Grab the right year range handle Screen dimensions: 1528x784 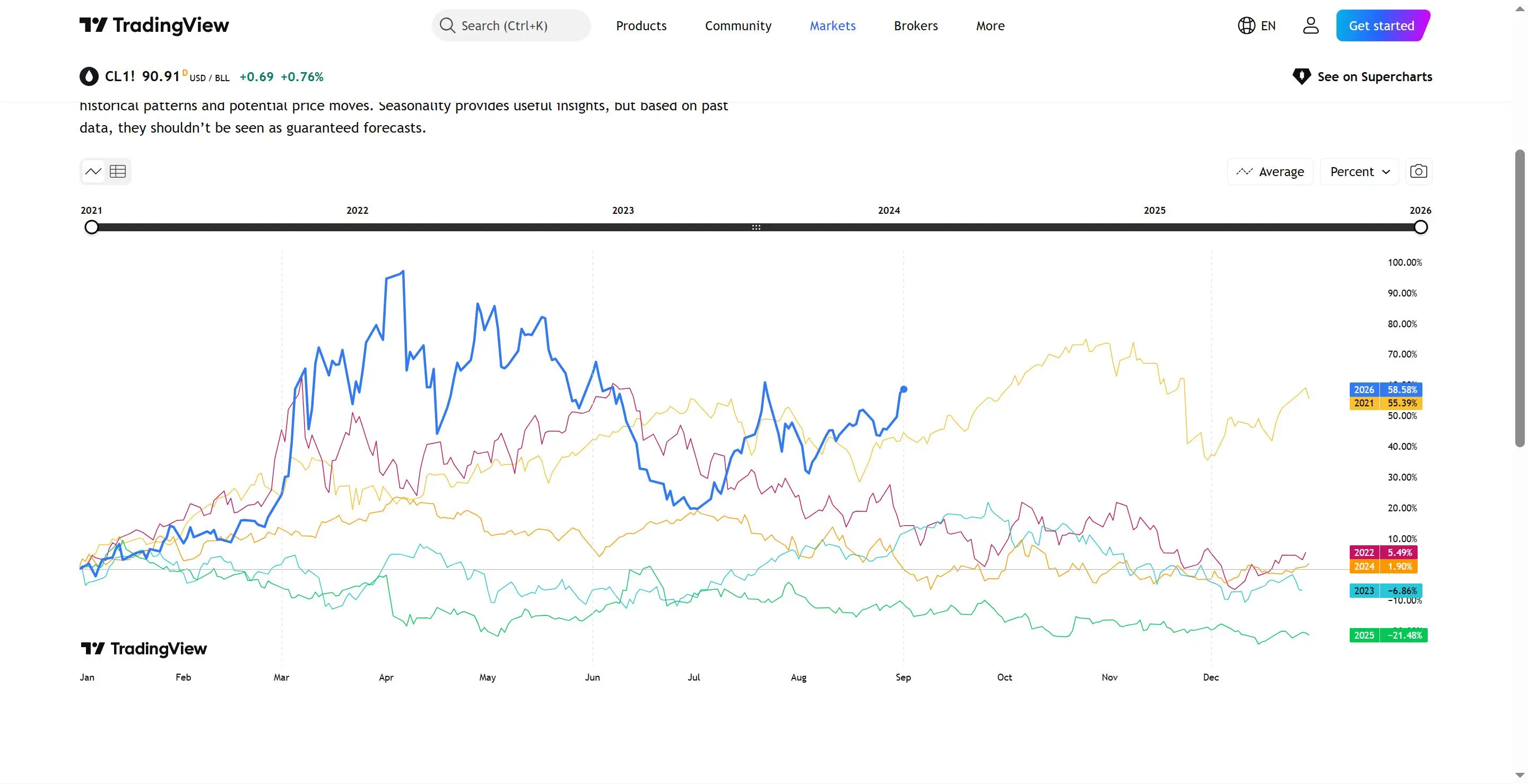coord(1421,227)
